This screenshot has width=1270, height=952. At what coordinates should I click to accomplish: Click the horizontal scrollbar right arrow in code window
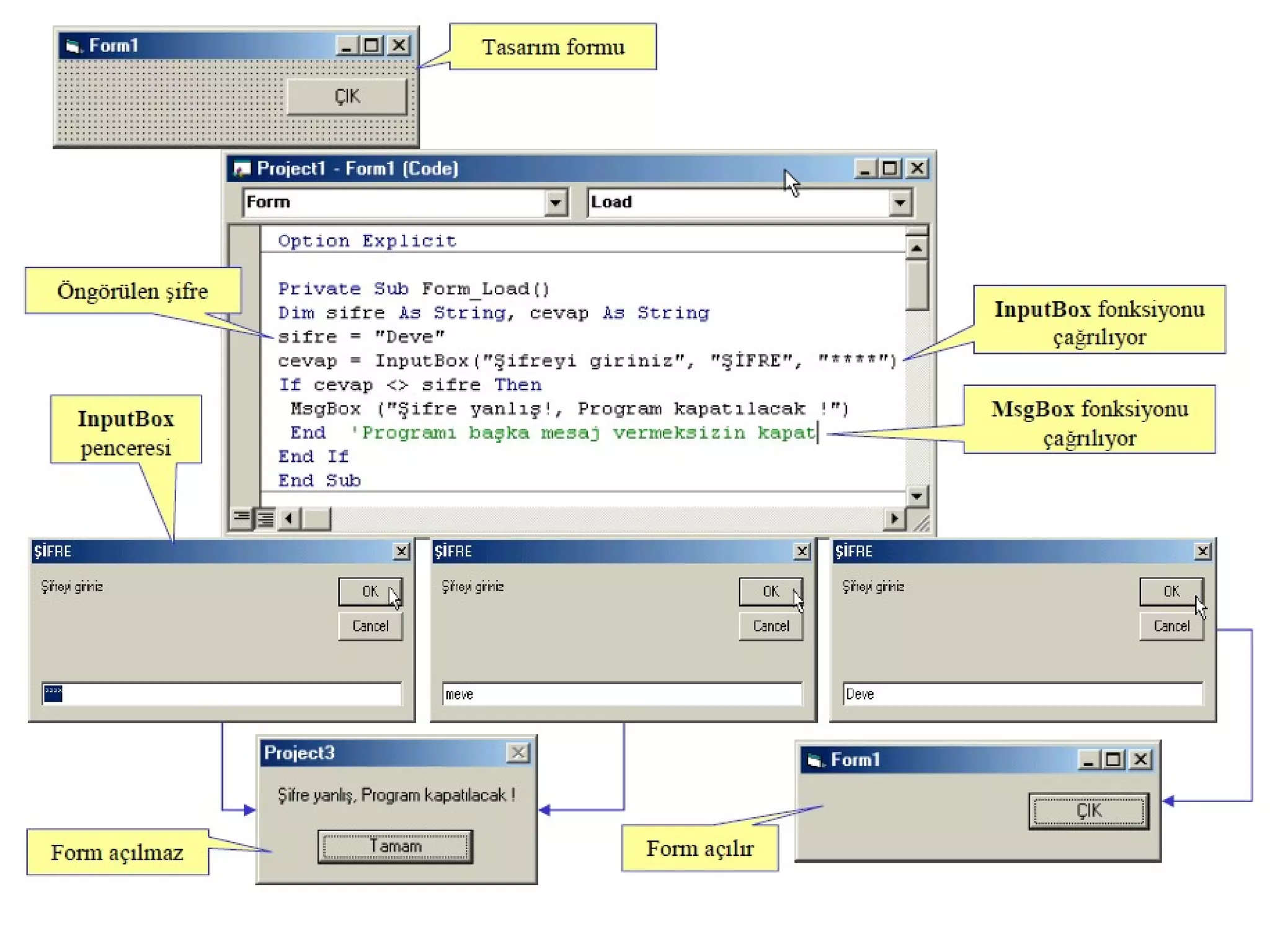(894, 518)
